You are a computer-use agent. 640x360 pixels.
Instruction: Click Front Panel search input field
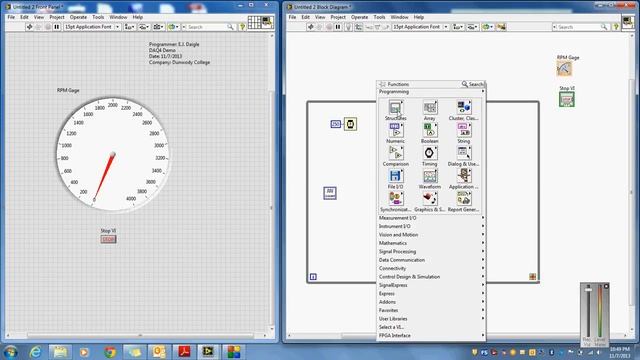(x=208, y=27)
